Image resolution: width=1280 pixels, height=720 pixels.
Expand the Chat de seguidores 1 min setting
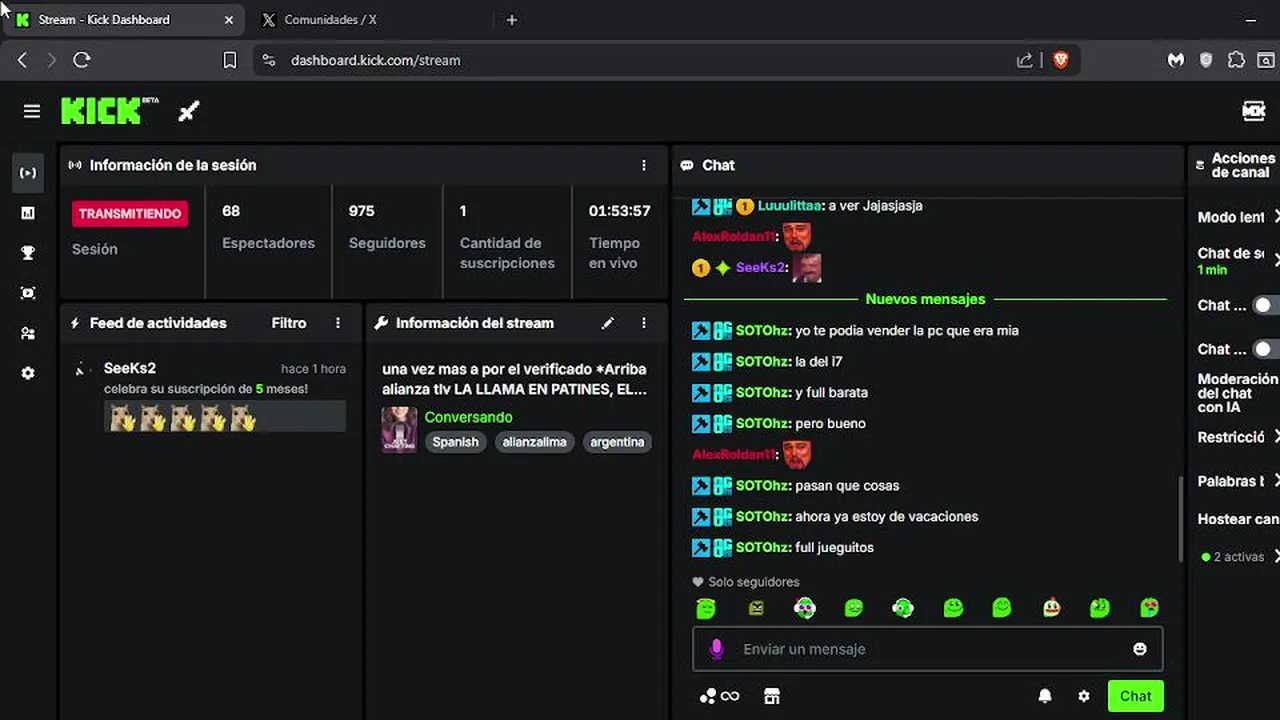(x=1275, y=260)
